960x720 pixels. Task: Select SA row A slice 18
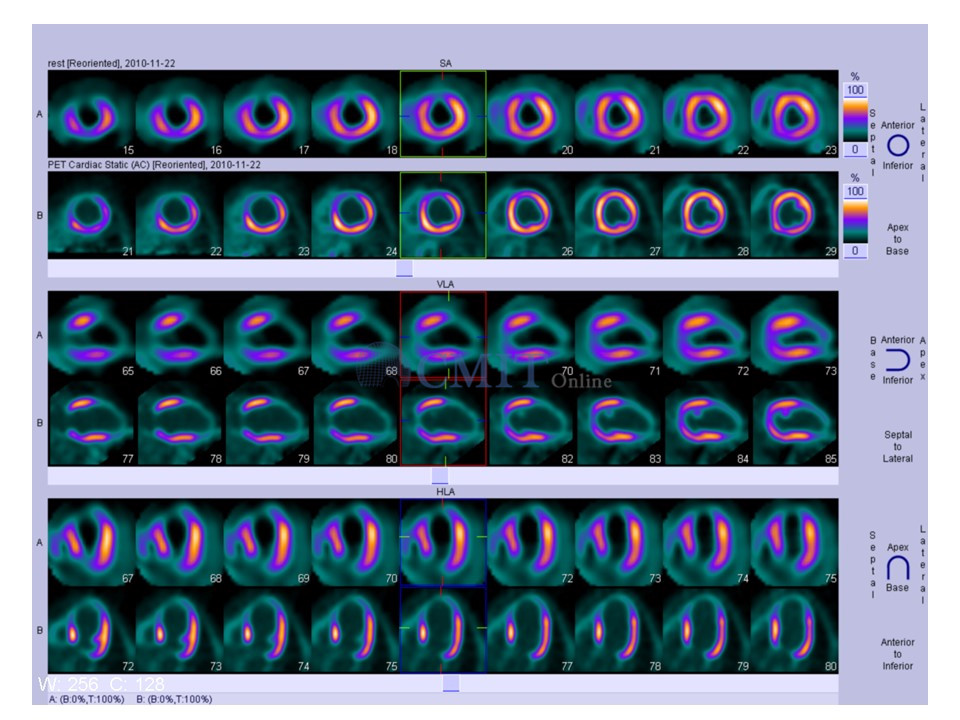coord(355,114)
